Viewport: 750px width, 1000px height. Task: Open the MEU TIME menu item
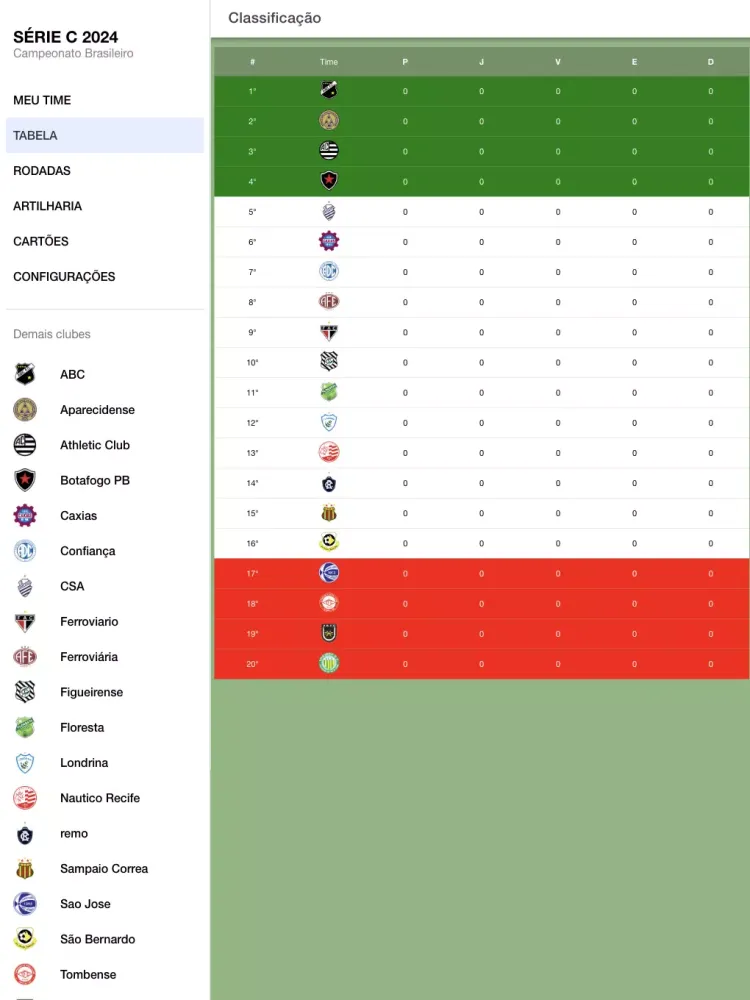coord(42,100)
